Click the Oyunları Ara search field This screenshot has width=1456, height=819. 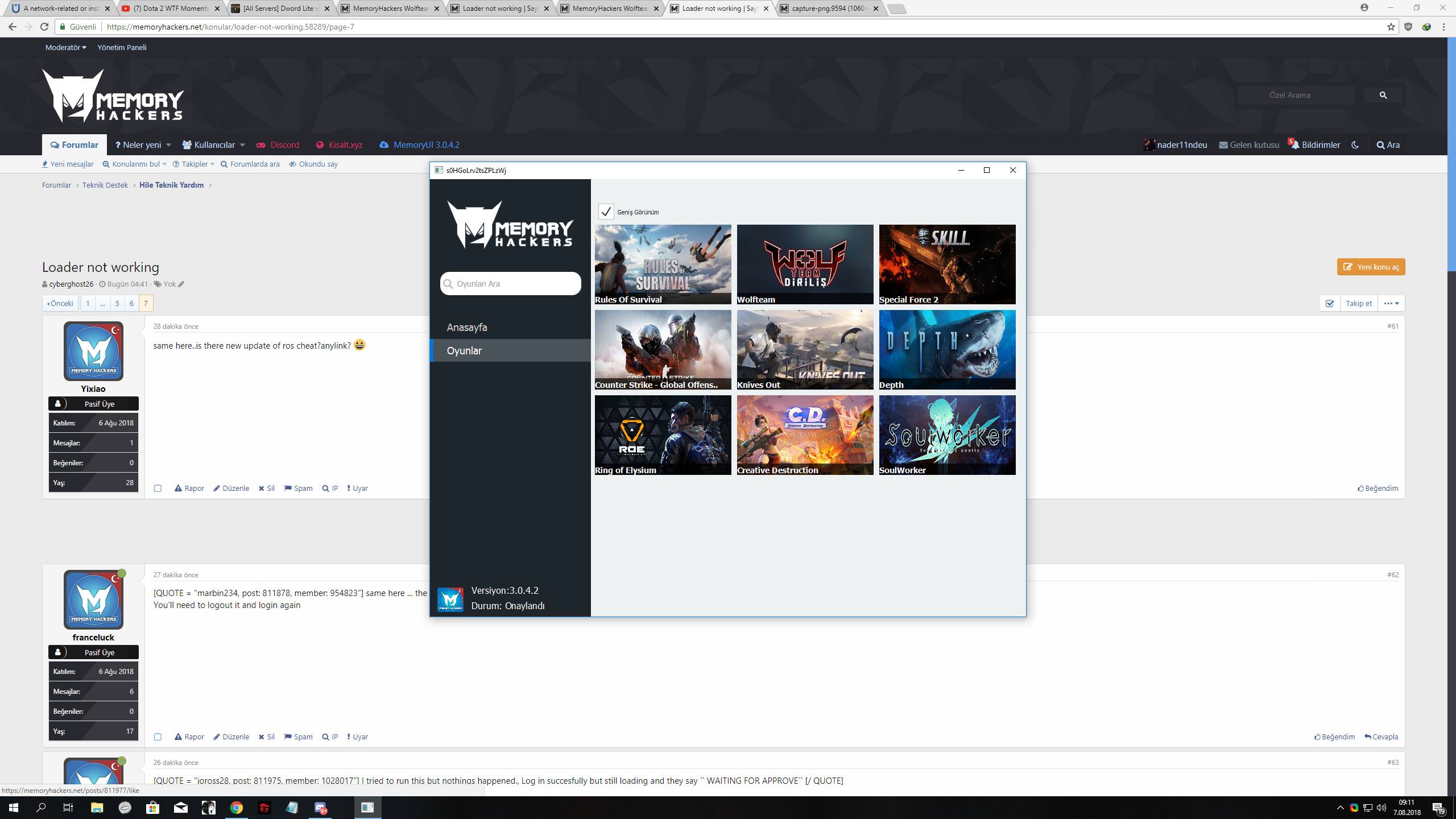tap(511, 284)
